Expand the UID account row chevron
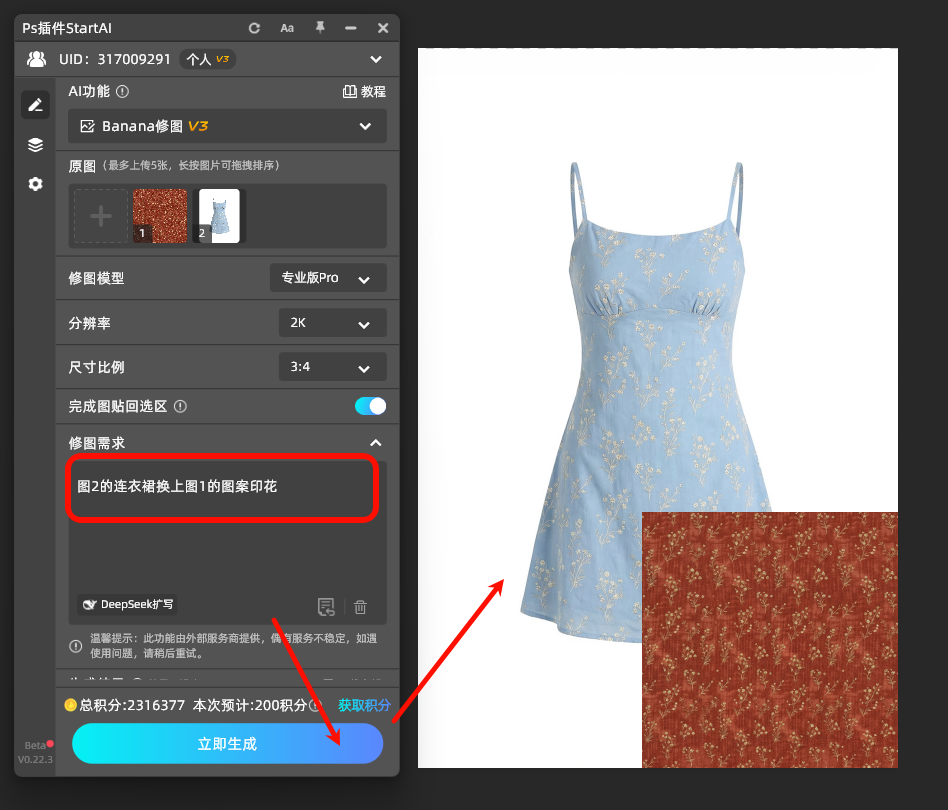This screenshot has width=948, height=810. point(376,59)
